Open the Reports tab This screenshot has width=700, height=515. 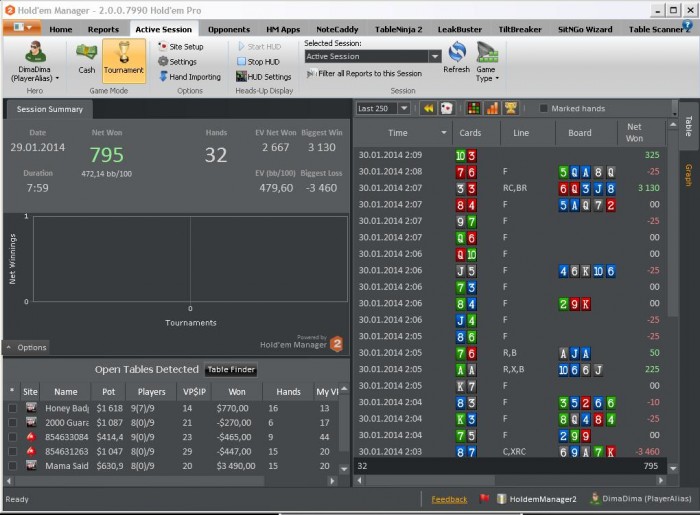point(103,29)
